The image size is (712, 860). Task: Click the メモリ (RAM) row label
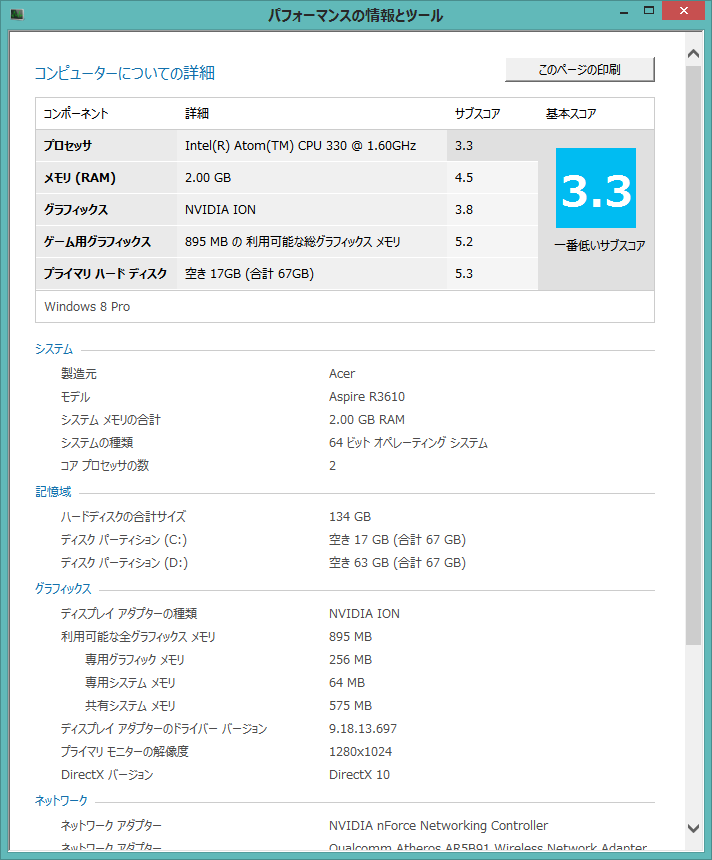click(x=80, y=178)
